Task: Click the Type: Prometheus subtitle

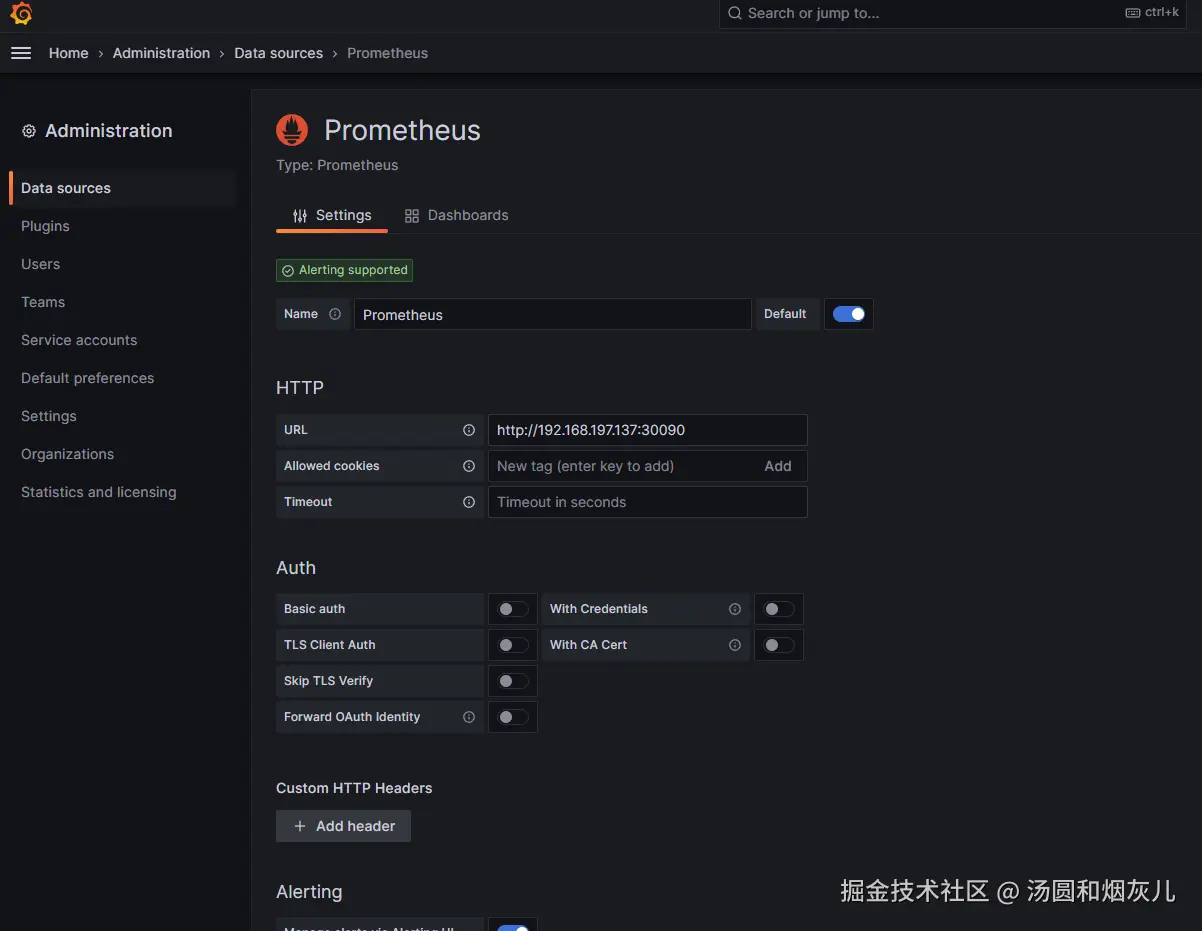Action: (337, 165)
